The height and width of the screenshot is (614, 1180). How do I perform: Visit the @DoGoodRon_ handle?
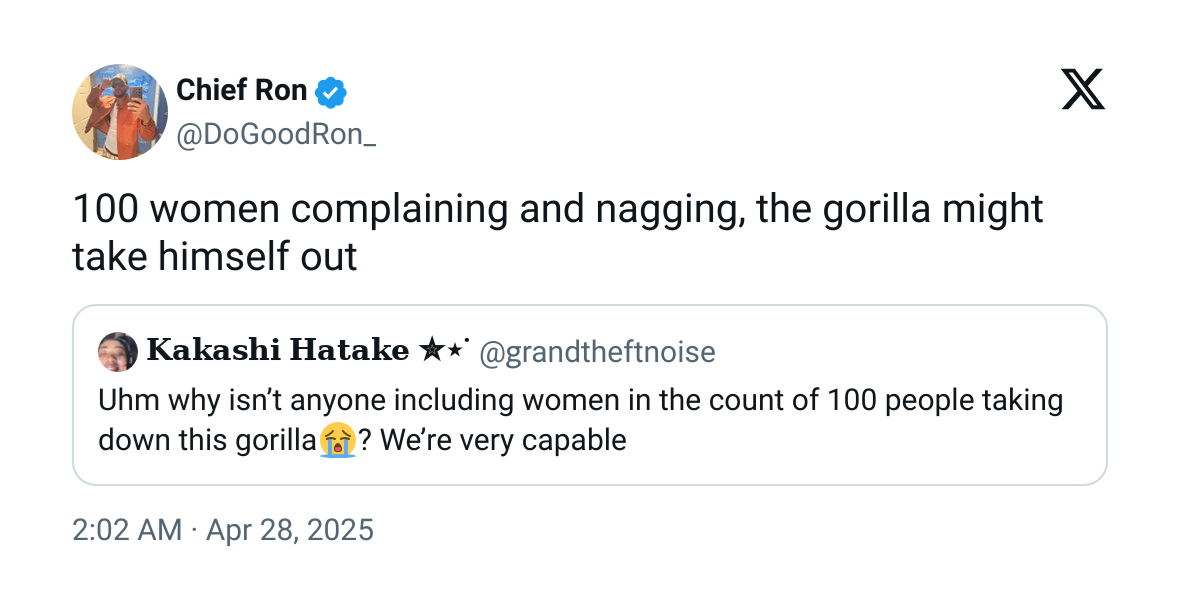click(276, 135)
